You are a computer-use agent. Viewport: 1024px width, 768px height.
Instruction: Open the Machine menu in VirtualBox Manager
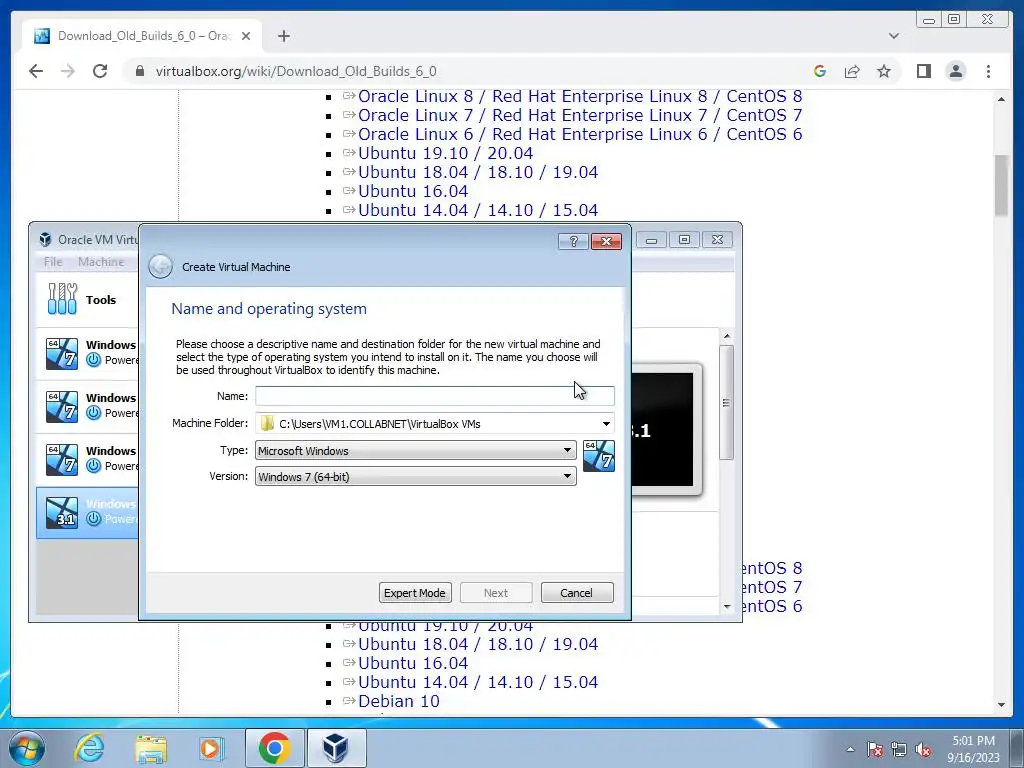pos(101,262)
